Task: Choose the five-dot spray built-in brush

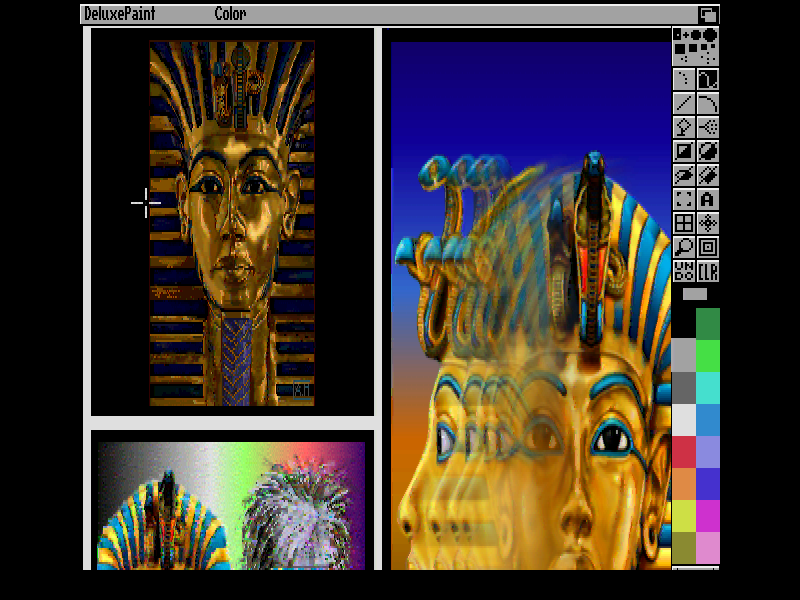Action: [708, 59]
